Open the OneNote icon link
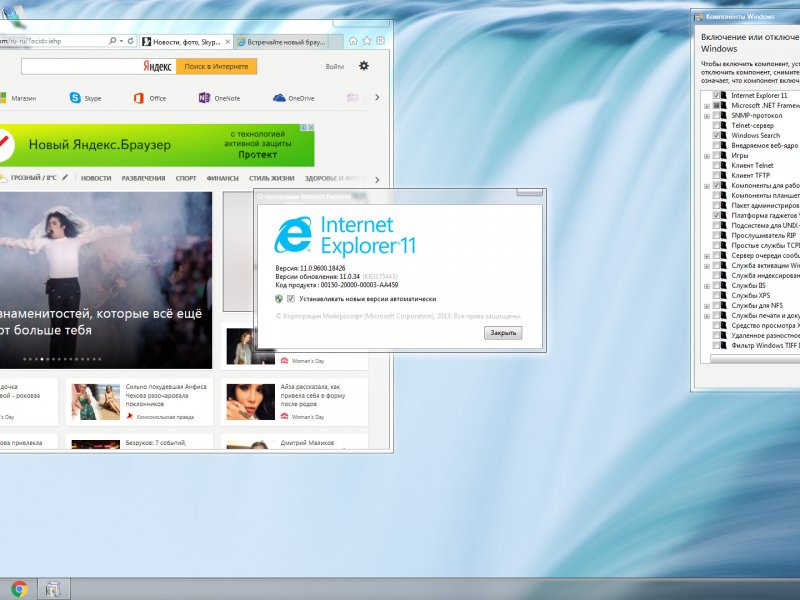This screenshot has width=800, height=600. tap(204, 97)
